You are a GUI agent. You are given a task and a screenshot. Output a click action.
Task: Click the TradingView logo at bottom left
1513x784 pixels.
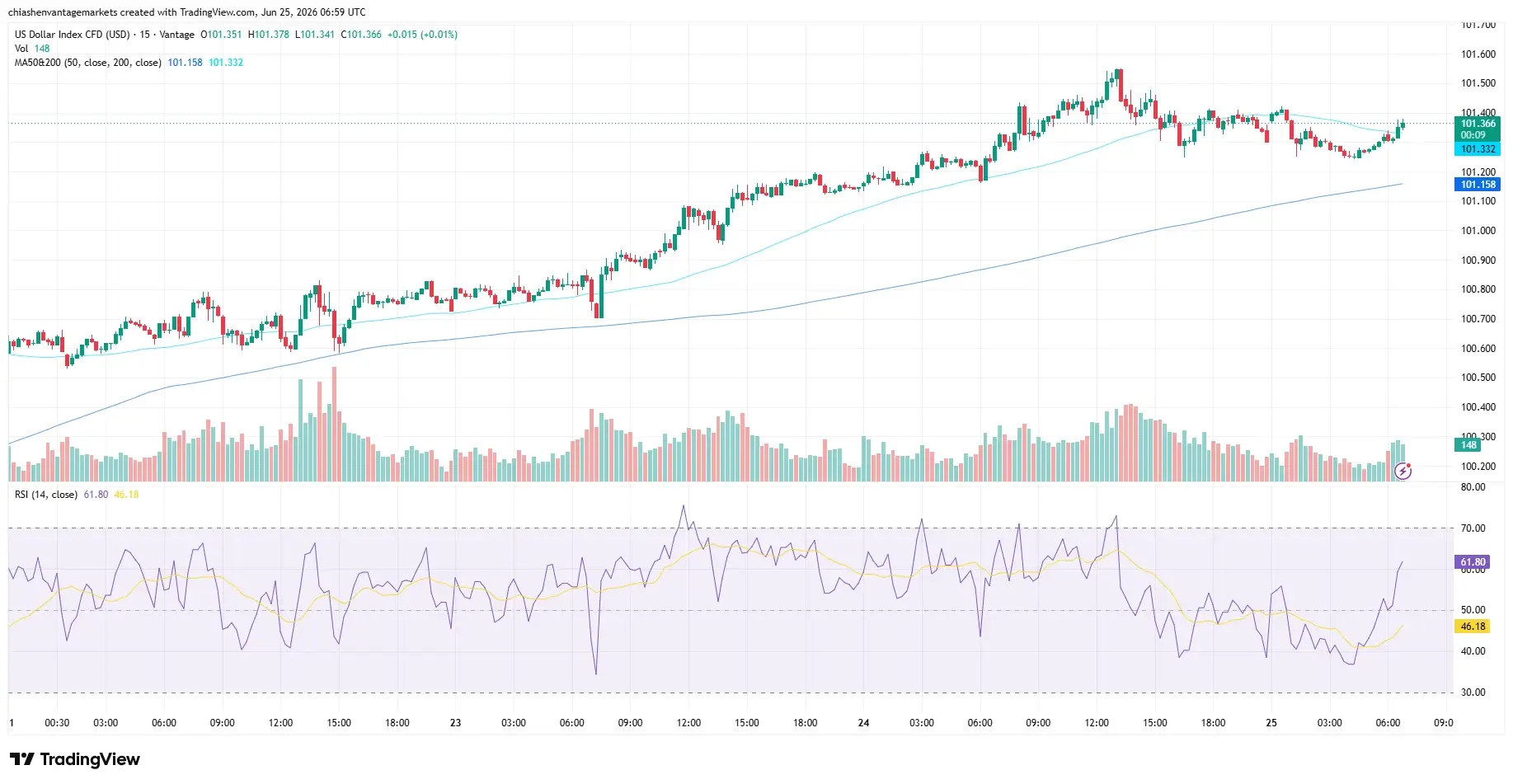pyautogui.click(x=75, y=759)
